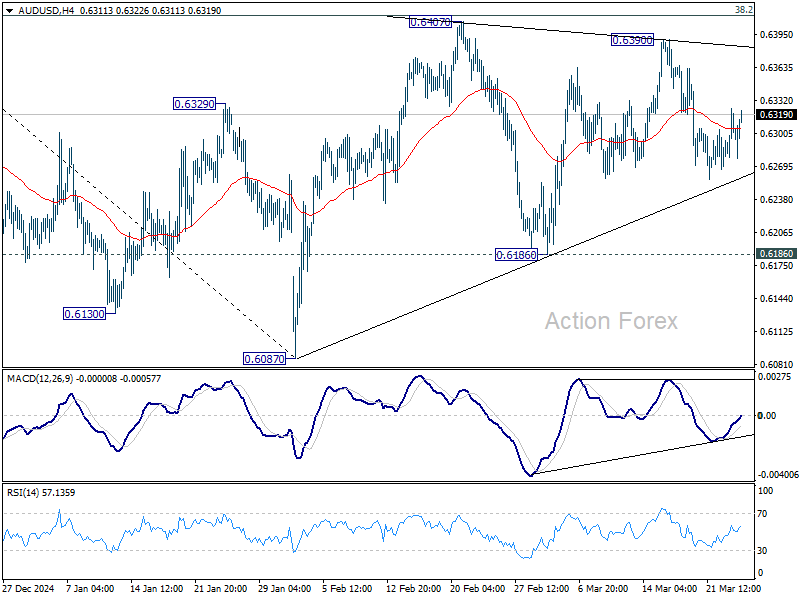800x600 pixels.
Task: Click the RSI 30 level label
Action: [762, 551]
